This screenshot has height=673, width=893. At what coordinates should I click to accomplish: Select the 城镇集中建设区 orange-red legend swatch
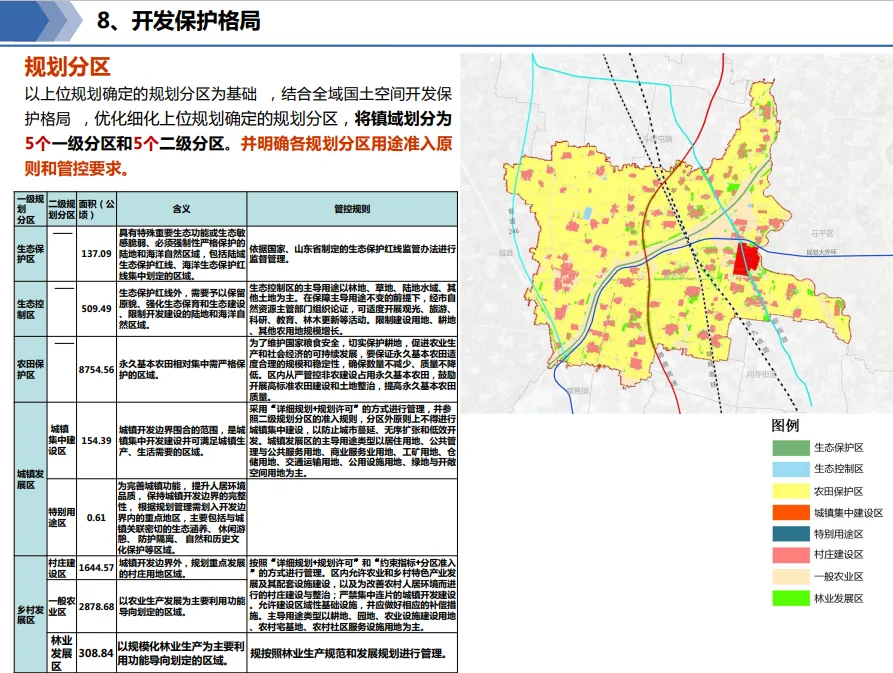[789, 512]
